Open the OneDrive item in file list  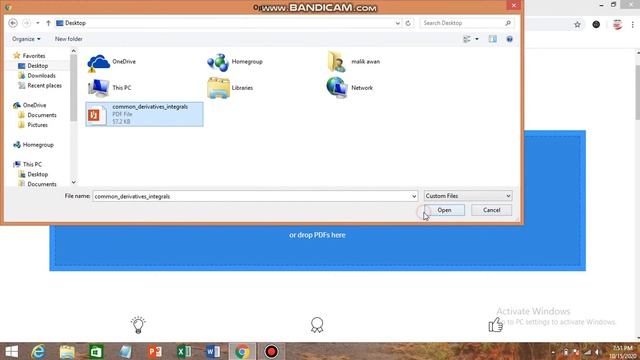coord(111,62)
